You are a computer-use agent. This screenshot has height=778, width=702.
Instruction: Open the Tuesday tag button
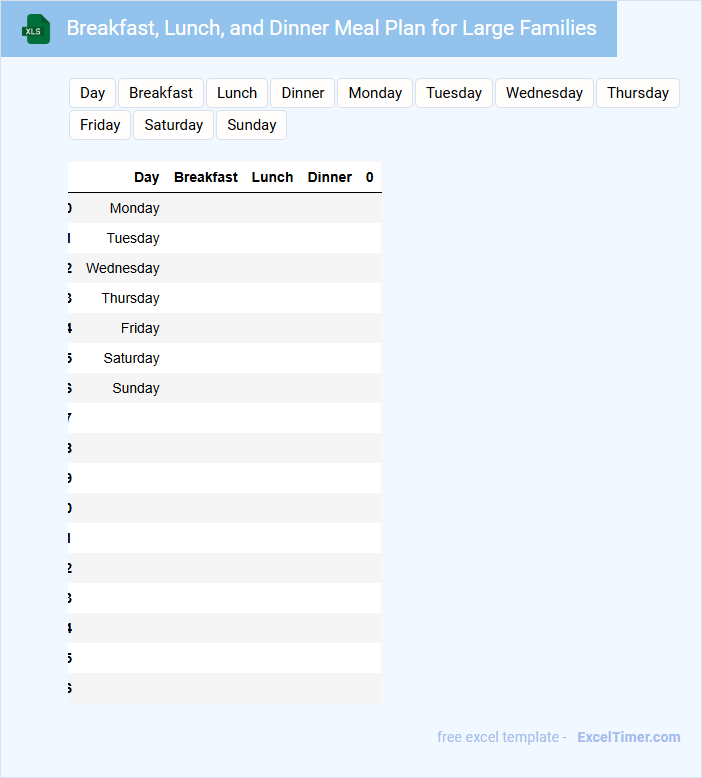(454, 93)
